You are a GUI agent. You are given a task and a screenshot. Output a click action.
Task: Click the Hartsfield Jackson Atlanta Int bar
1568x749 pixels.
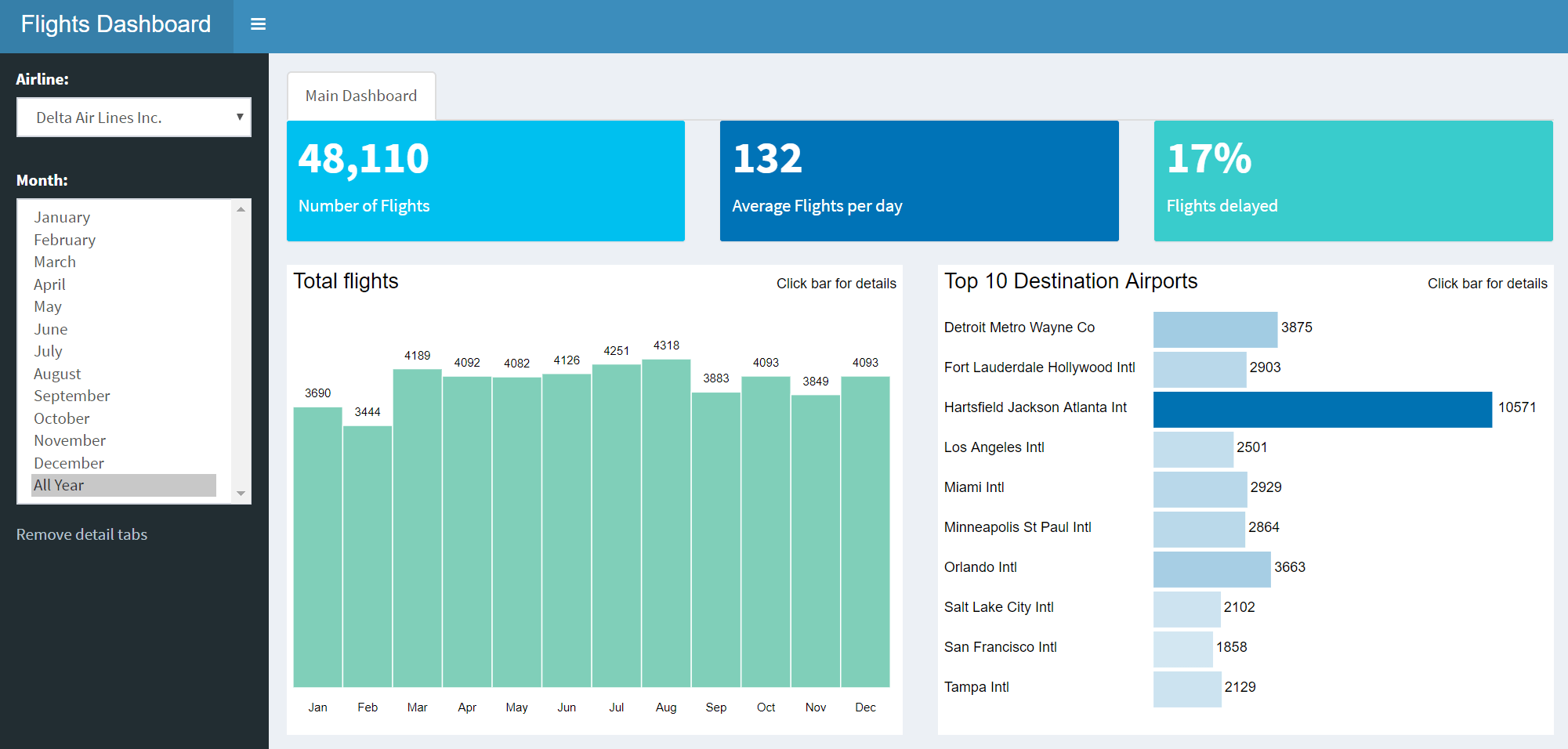point(1322,409)
